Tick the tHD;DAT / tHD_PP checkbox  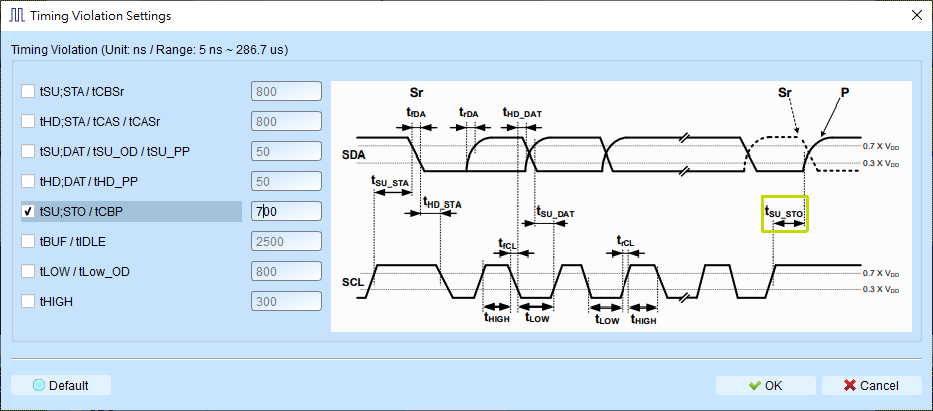click(28, 181)
